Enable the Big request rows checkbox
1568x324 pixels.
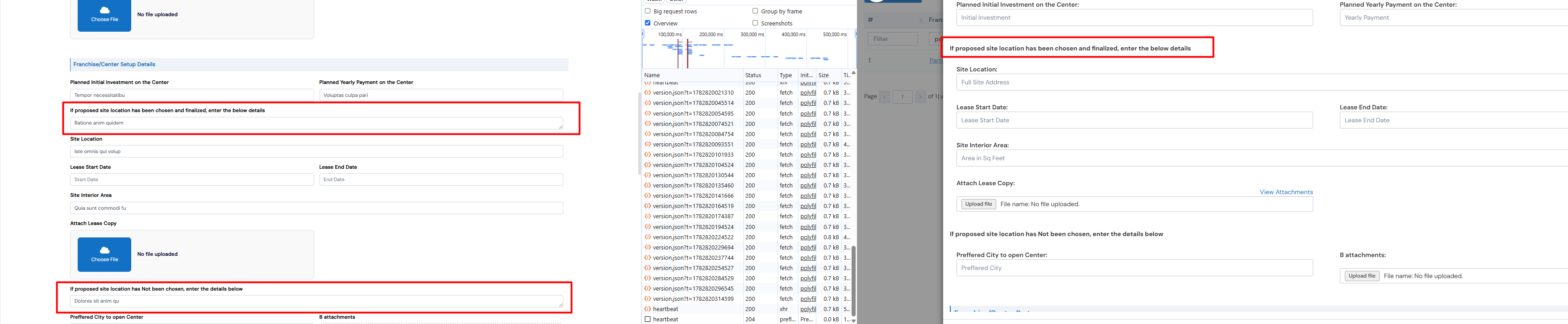pos(648,11)
